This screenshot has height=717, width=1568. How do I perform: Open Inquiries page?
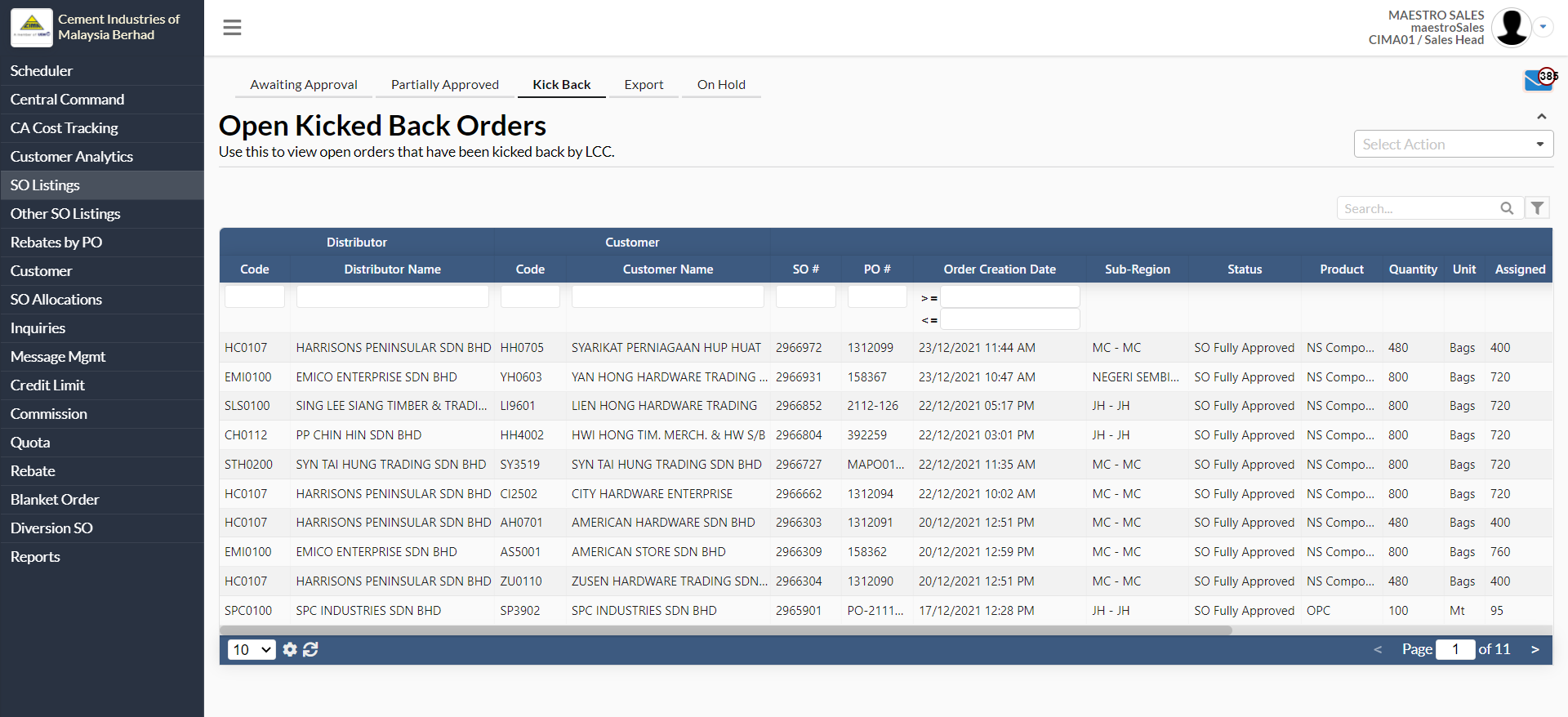point(102,328)
